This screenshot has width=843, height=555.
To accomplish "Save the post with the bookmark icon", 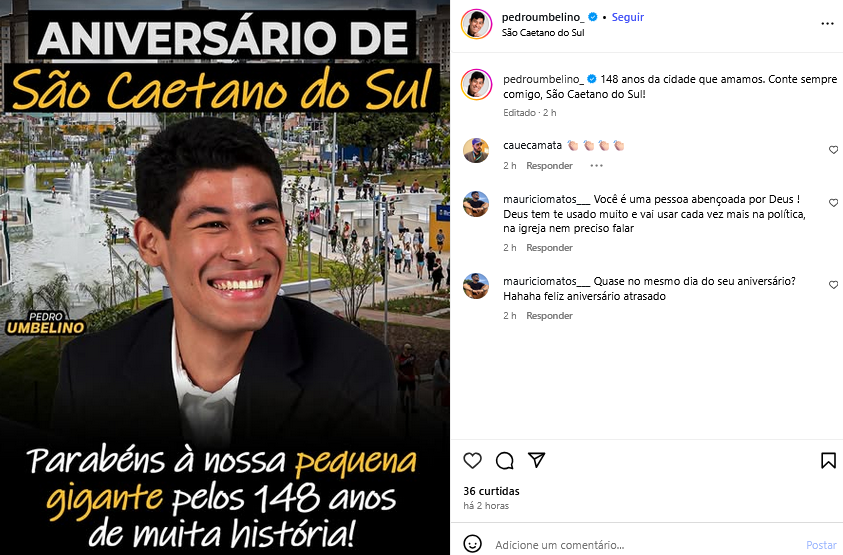I will 828,460.
